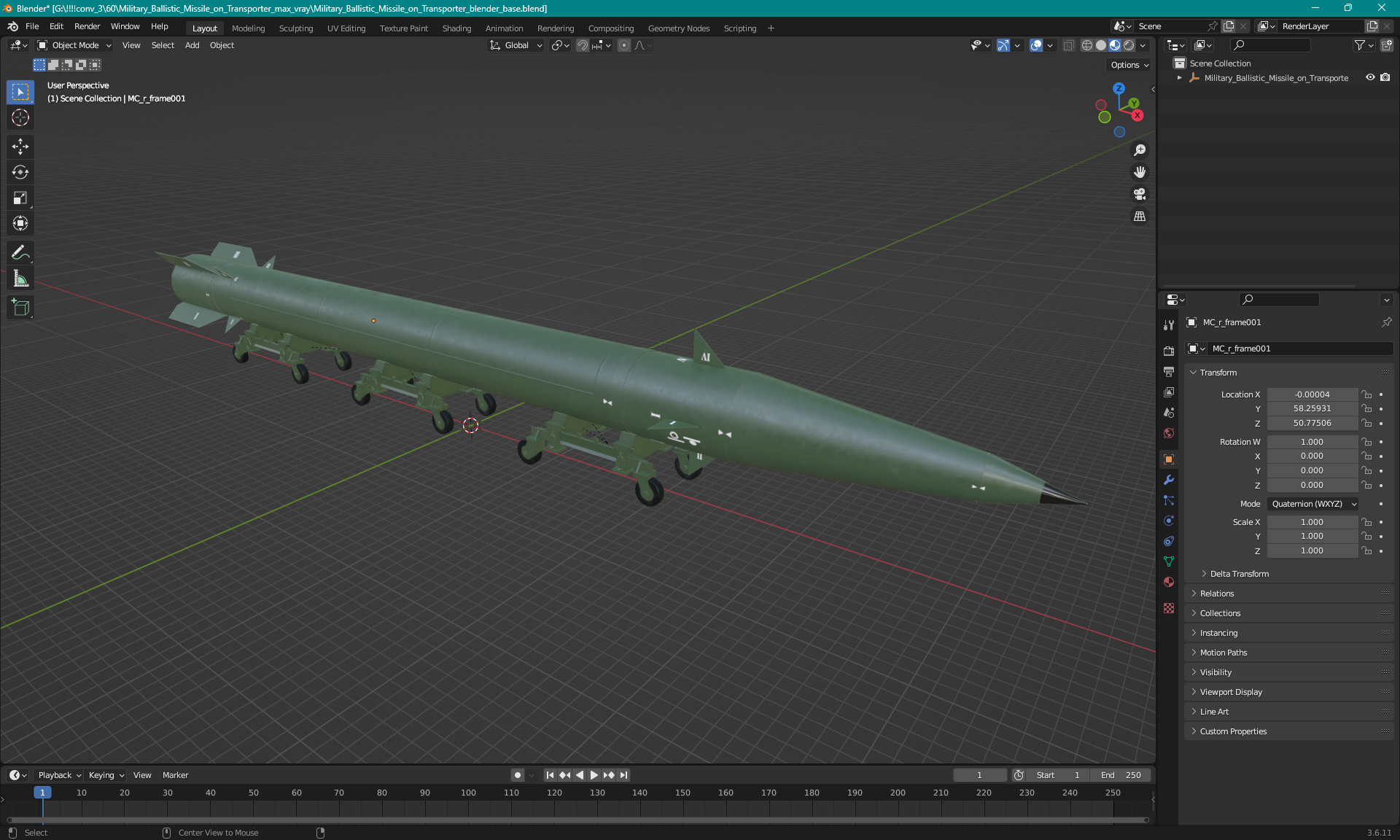Toggle viewport overlays
Image resolution: width=1400 pixels, height=840 pixels.
pos(1036,45)
